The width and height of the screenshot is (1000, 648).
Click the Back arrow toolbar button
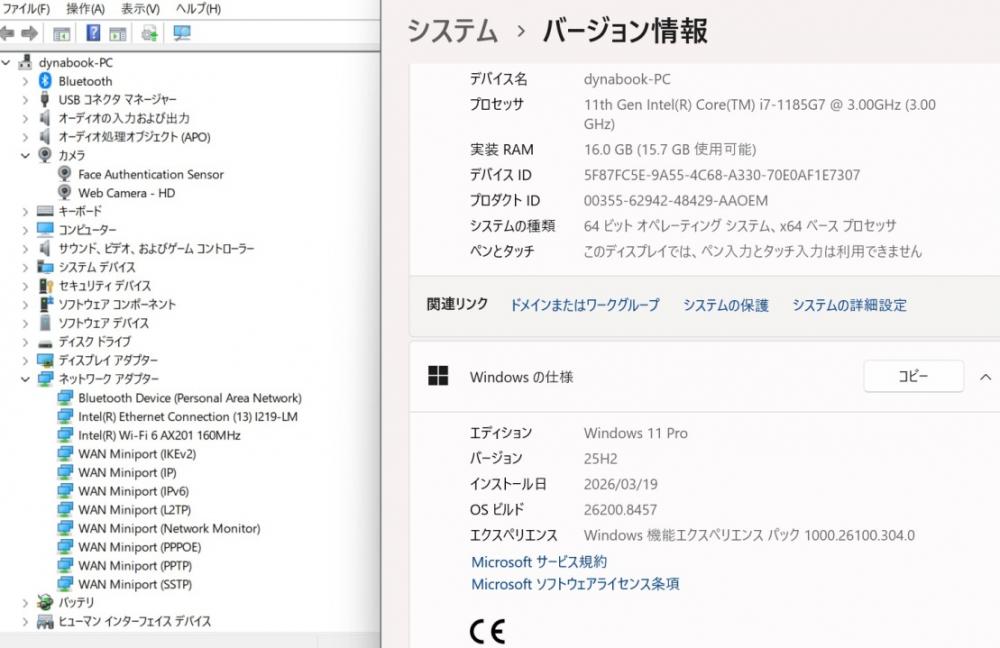pyautogui.click(x=7, y=33)
